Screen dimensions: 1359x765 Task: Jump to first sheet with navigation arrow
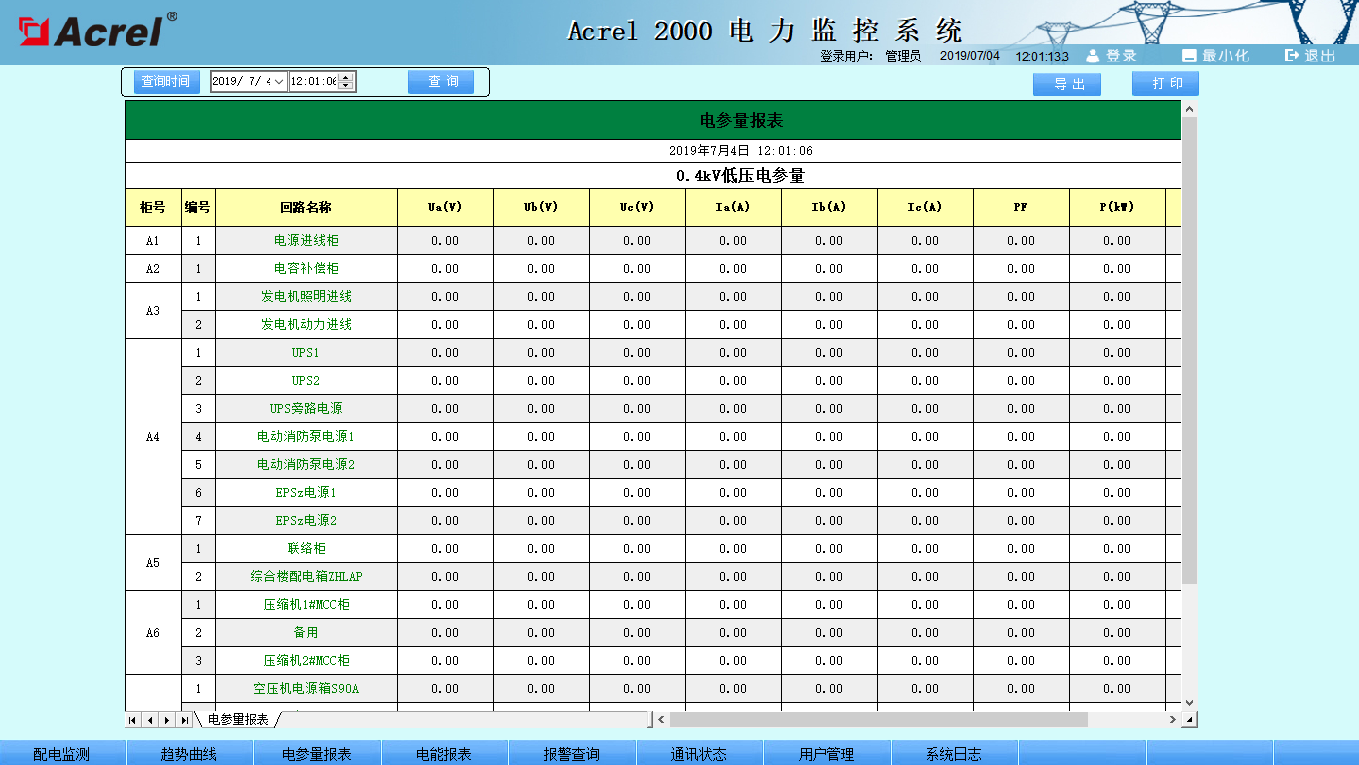[133, 720]
